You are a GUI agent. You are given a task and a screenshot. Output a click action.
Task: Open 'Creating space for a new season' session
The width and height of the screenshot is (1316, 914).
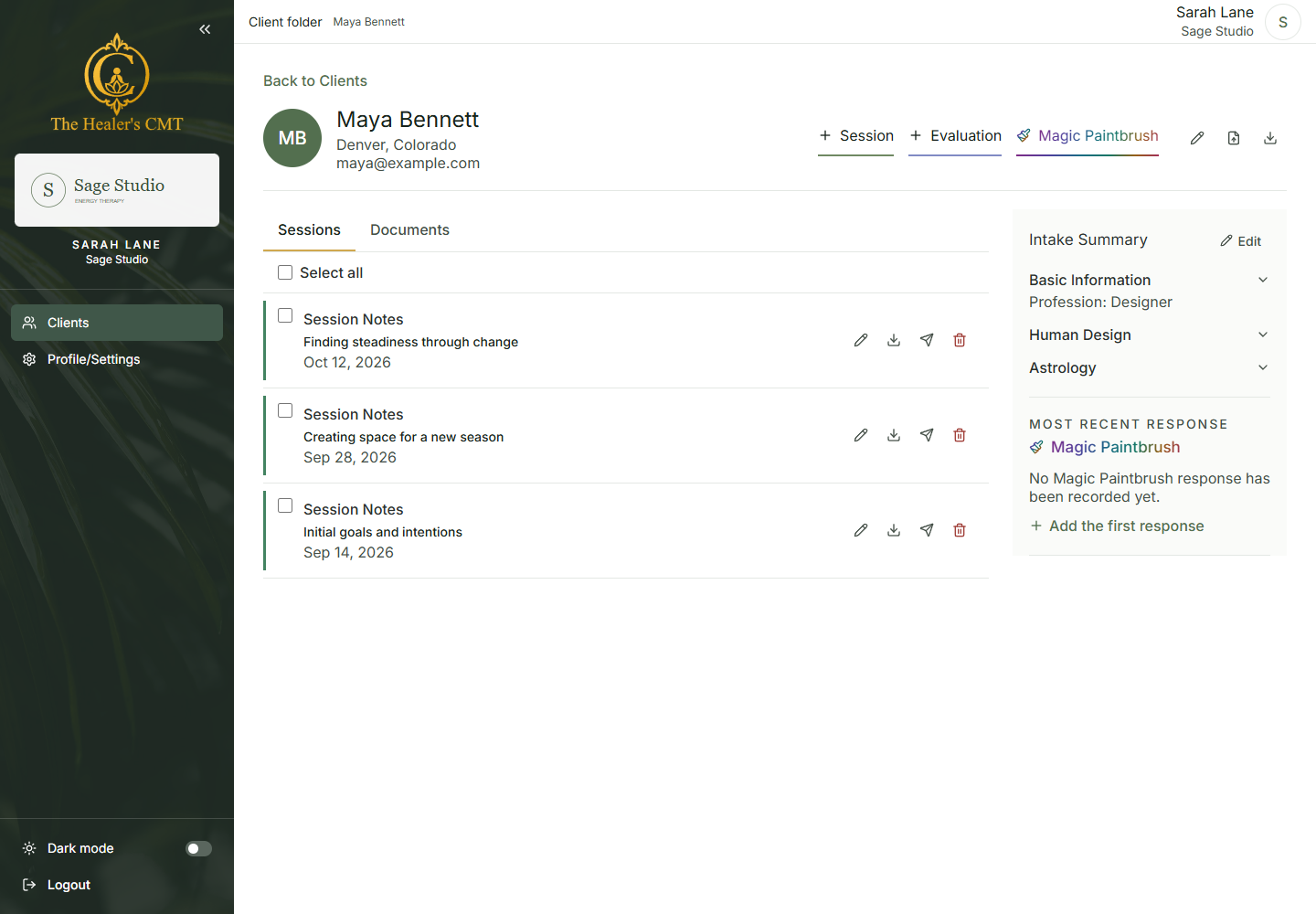(403, 437)
